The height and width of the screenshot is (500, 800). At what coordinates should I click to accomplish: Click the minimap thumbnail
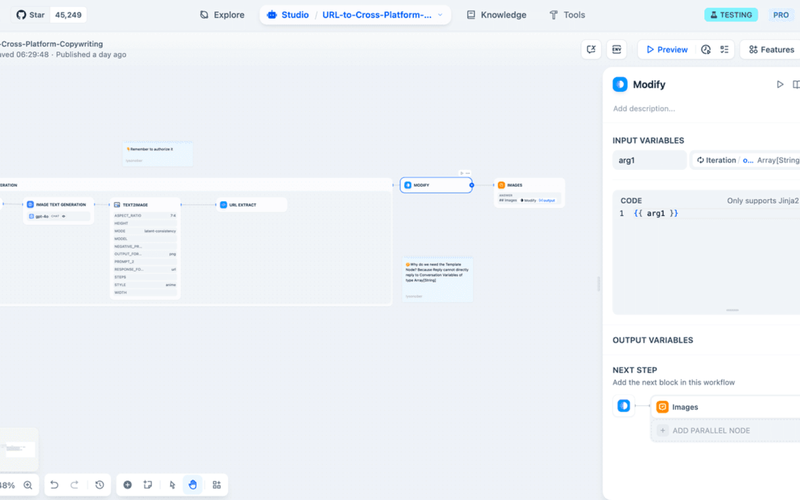(x=18, y=449)
